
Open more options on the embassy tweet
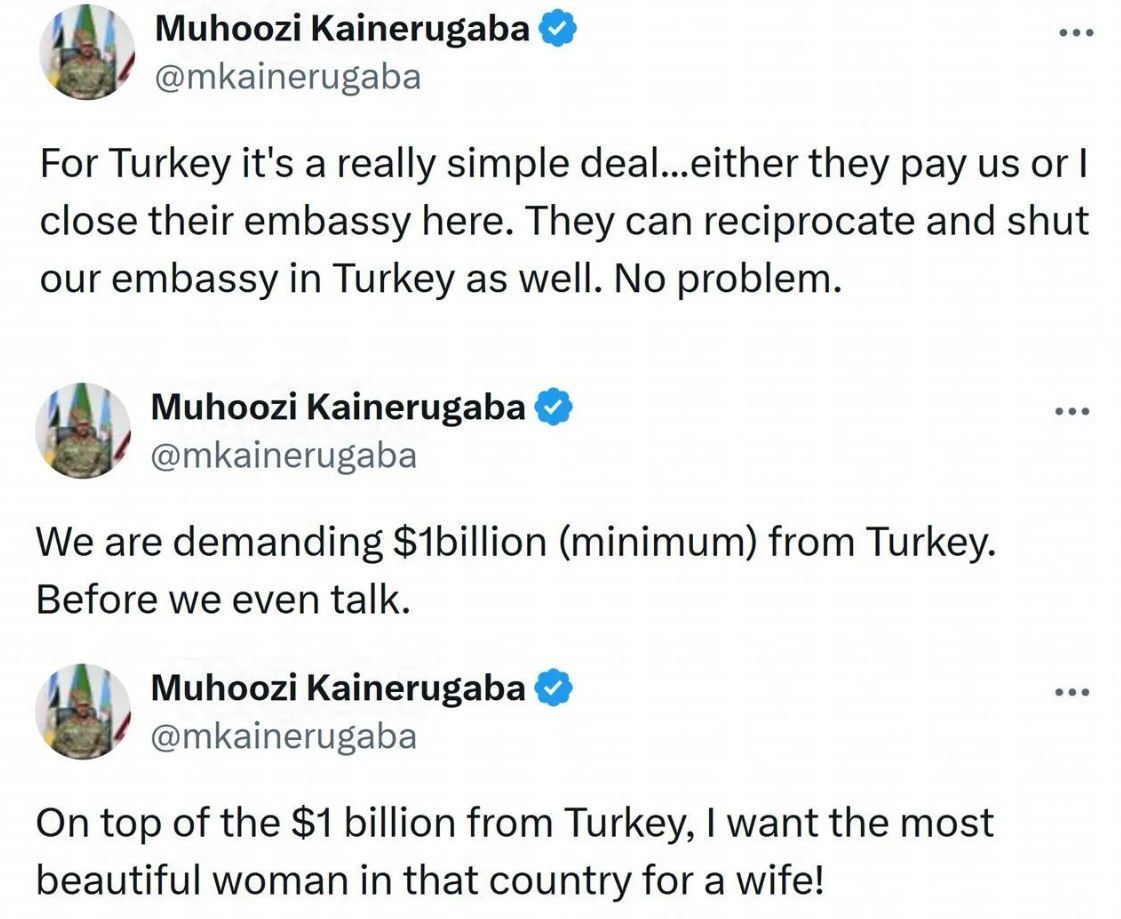coord(1076,33)
